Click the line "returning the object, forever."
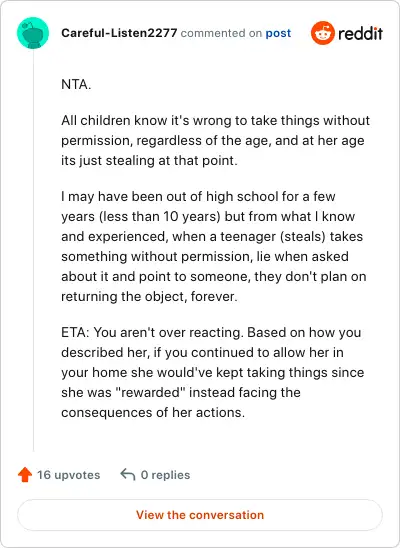400x548 pixels. coord(149,297)
